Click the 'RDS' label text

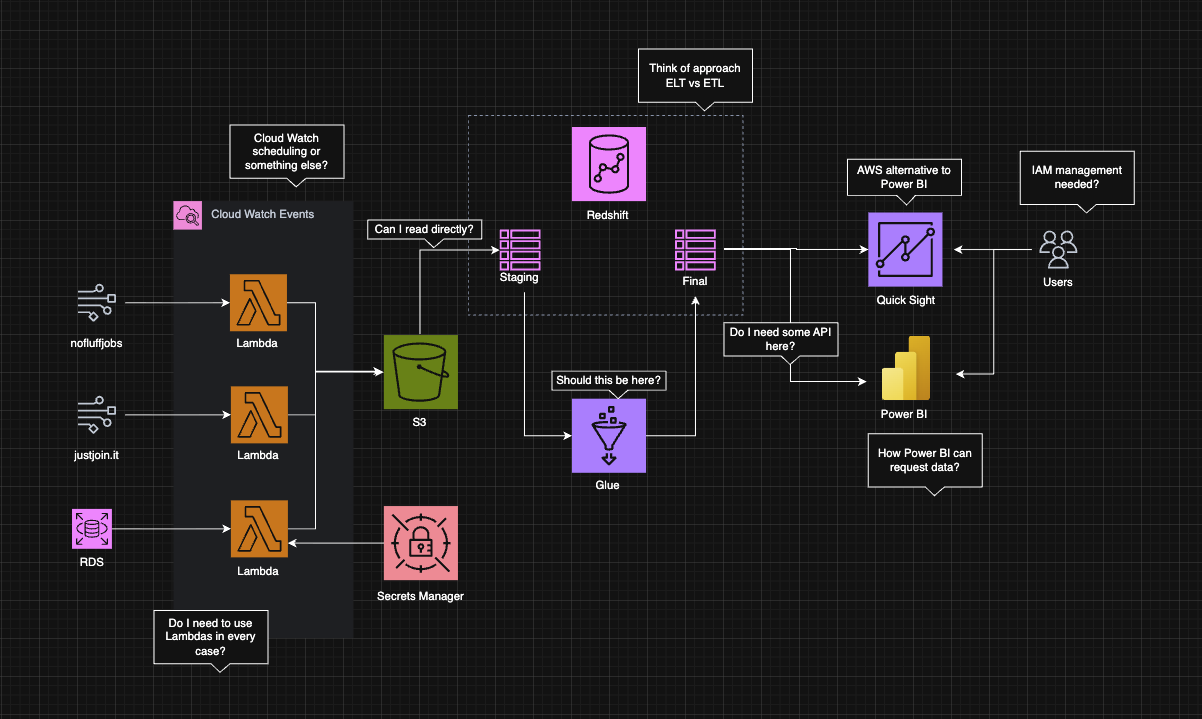click(91, 562)
